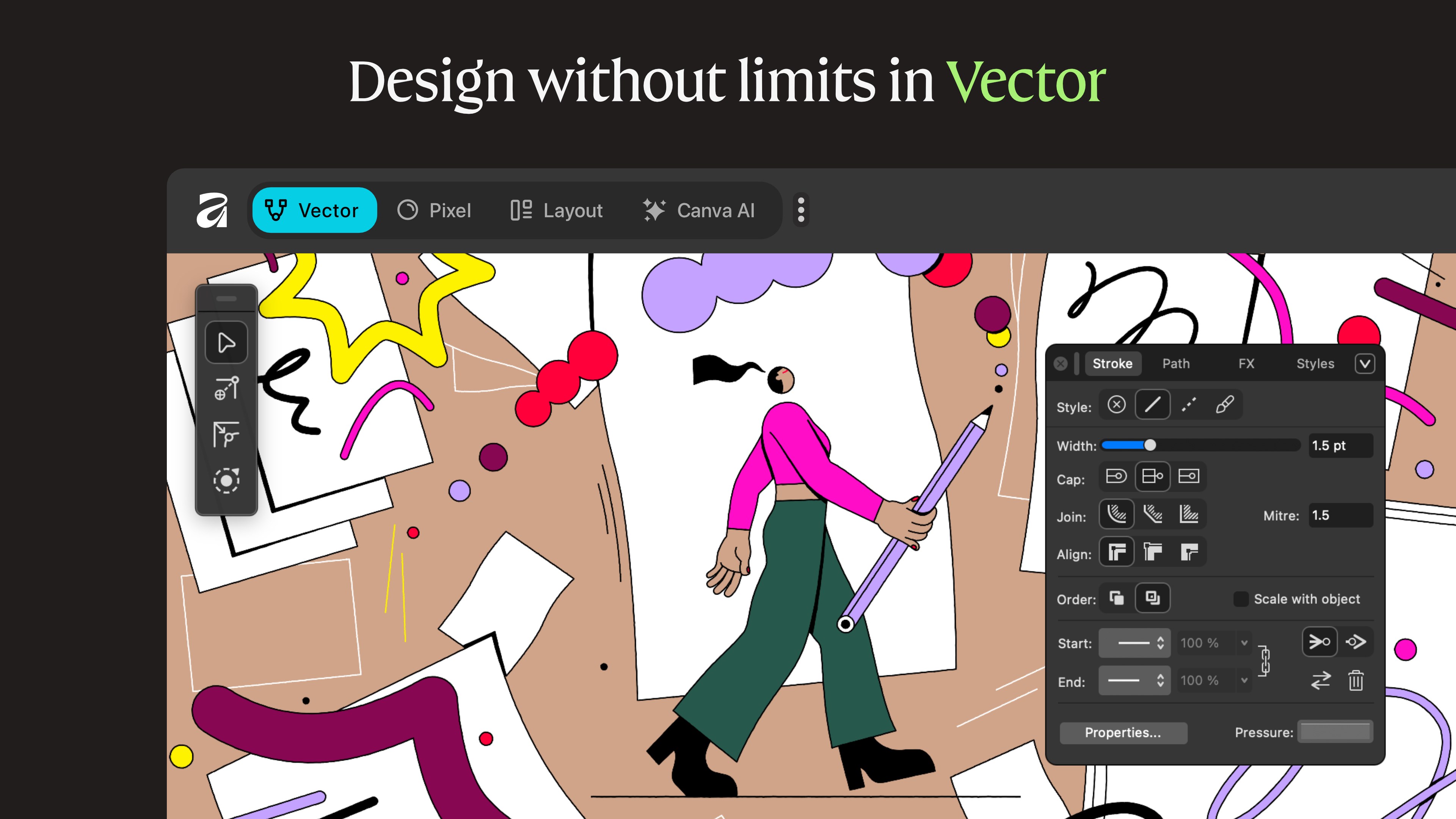Select the round cap option

click(1116, 477)
